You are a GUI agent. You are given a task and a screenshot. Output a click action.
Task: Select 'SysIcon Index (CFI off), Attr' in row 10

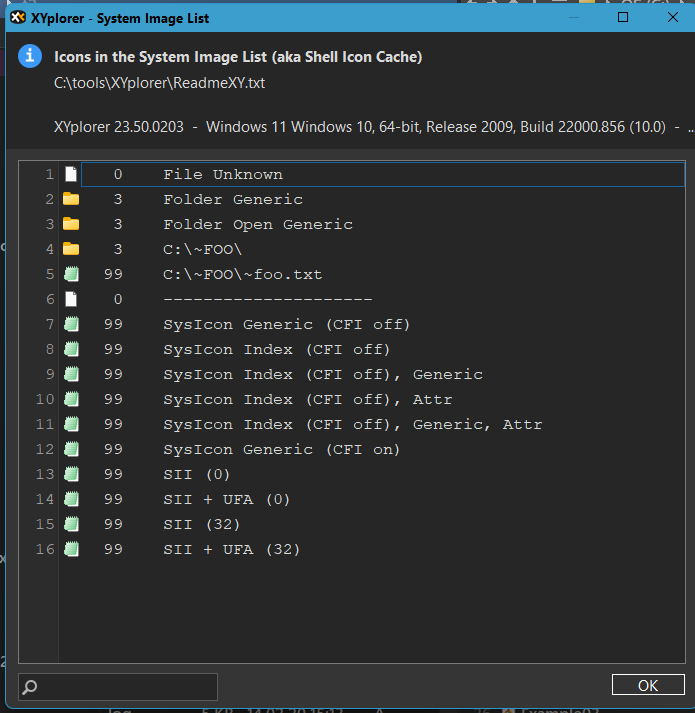[383, 399]
